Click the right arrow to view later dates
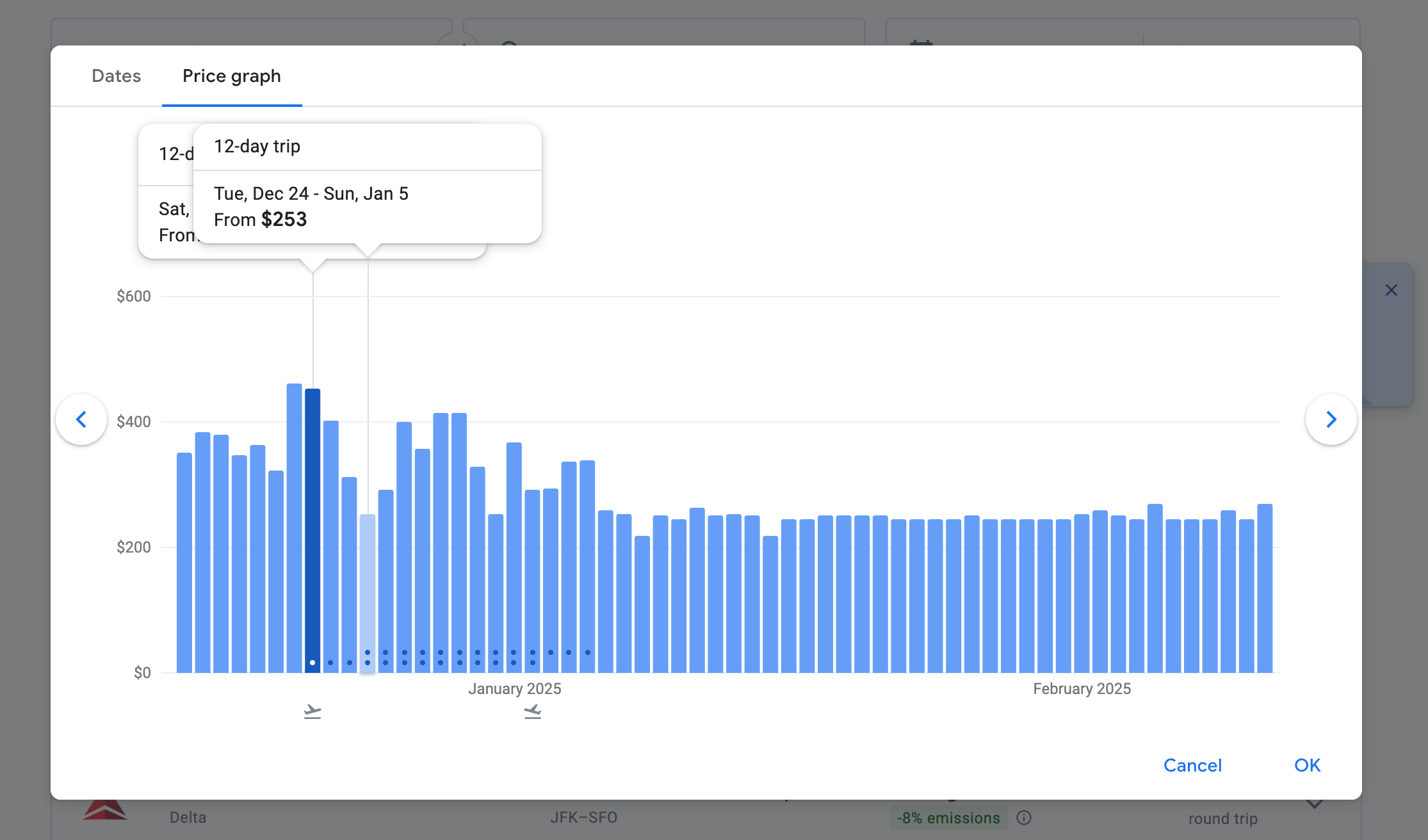The image size is (1428, 840). point(1331,419)
